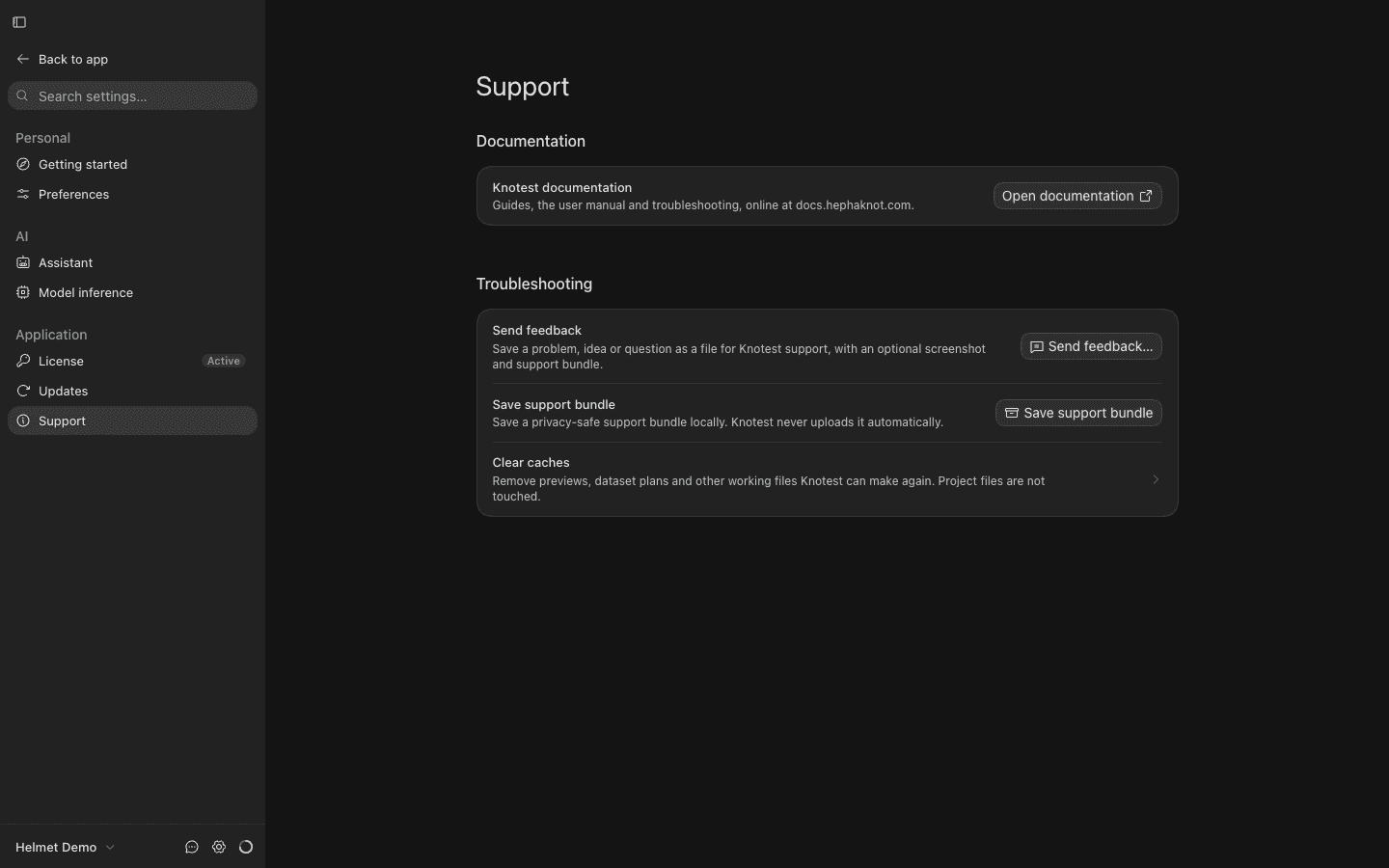Click the Active badge next to License
Screen dimensions: 1389x868
point(224,361)
